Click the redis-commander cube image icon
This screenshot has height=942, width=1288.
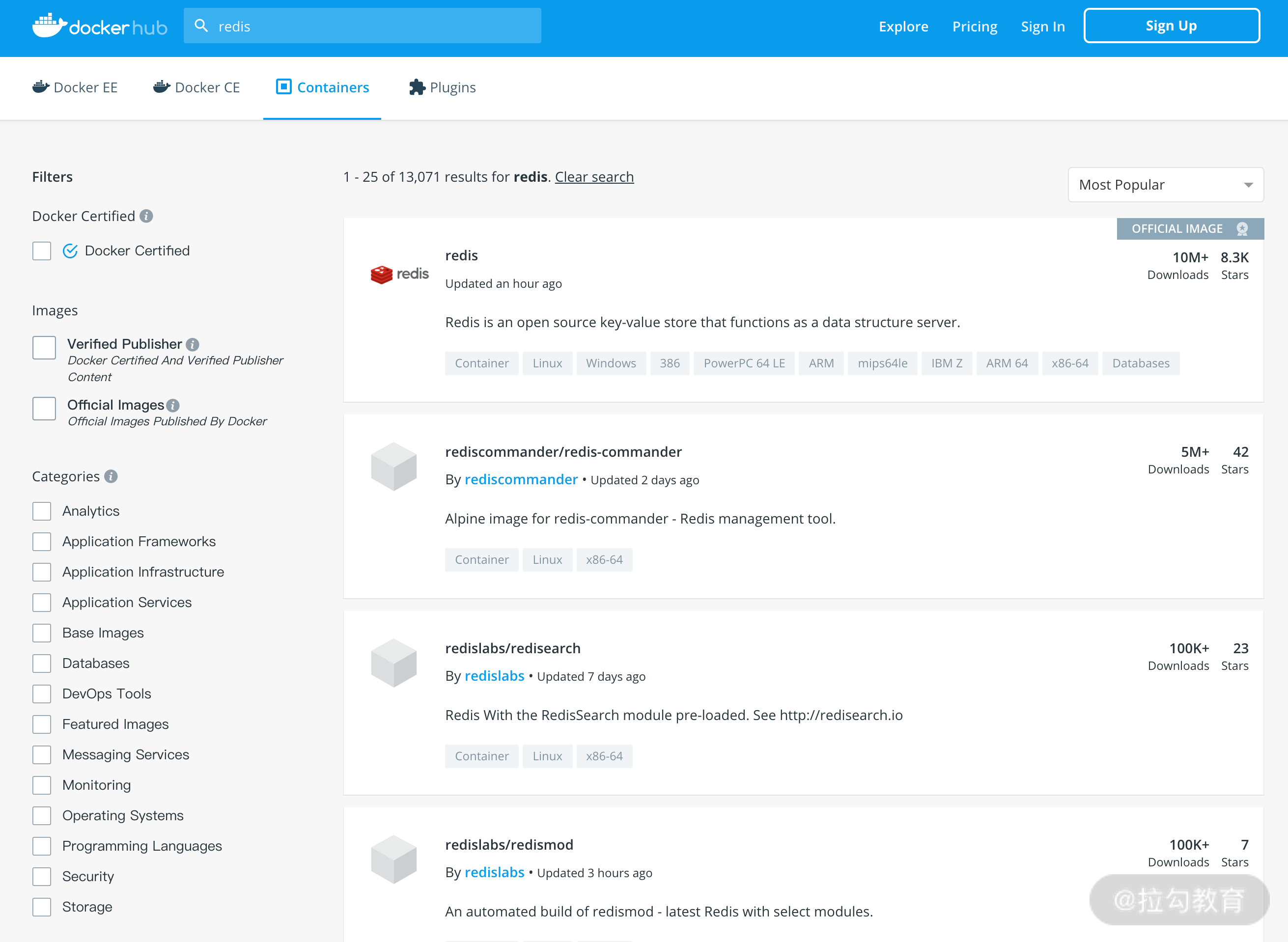[393, 467]
